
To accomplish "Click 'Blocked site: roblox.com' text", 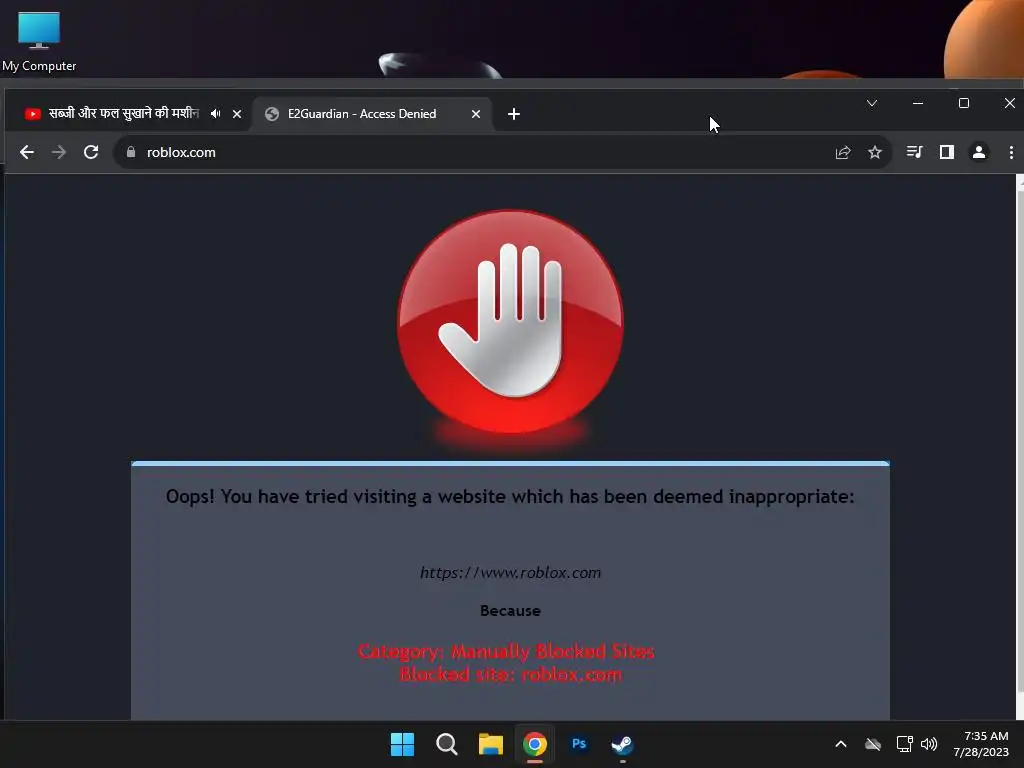I will (x=510, y=675).
